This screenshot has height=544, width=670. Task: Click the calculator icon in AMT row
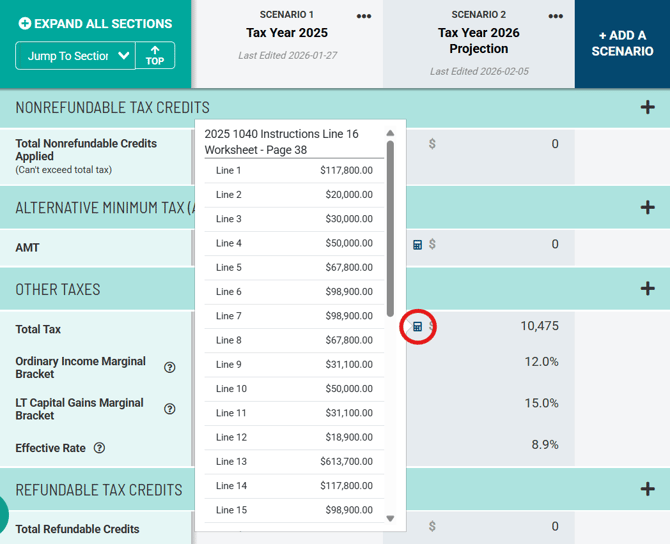(418, 245)
